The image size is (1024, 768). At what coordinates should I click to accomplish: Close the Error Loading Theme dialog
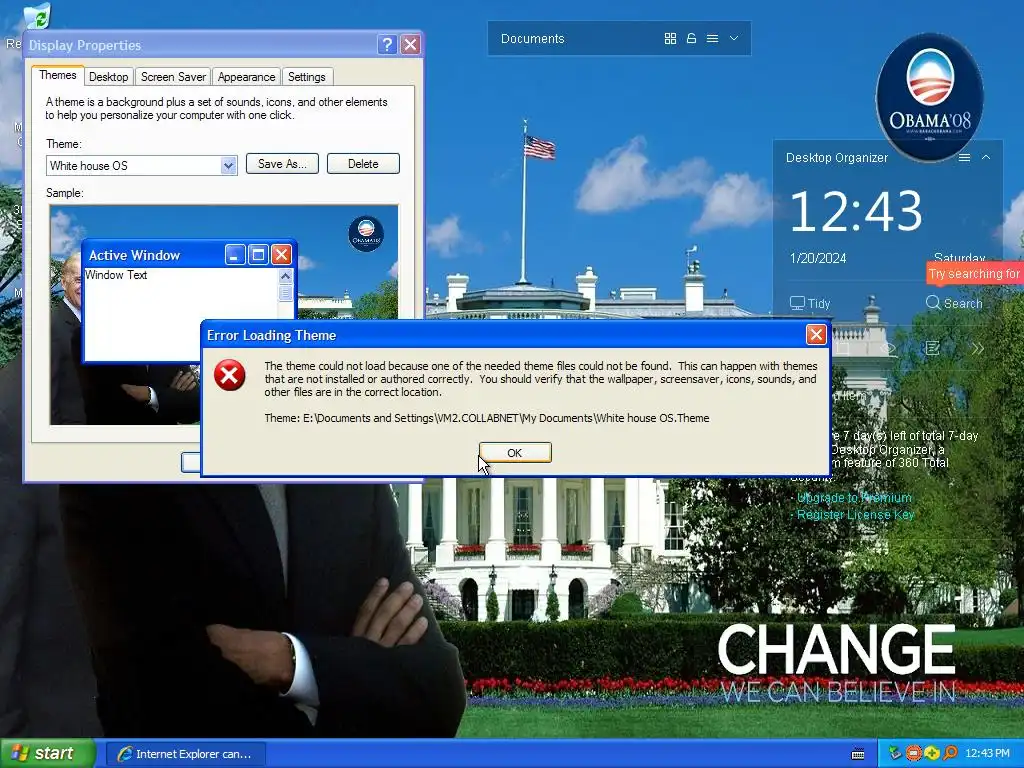[816, 335]
